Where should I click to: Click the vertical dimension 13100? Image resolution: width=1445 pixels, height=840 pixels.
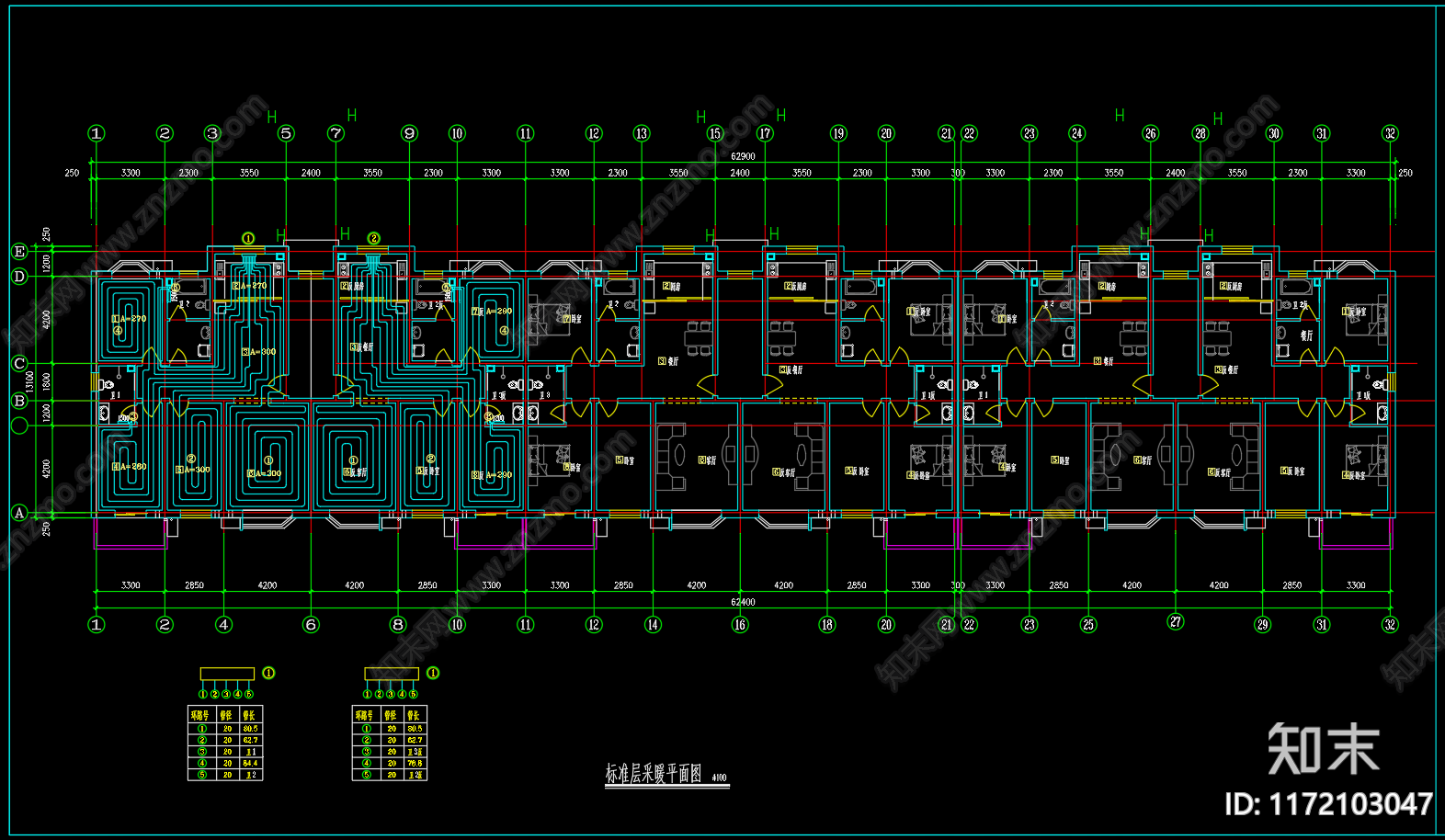29,380
